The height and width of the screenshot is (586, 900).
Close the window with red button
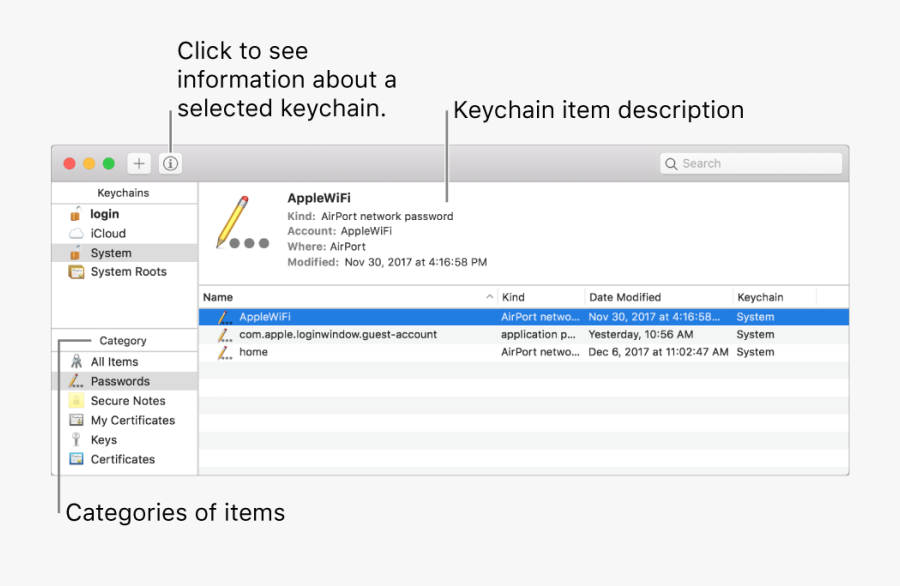coord(69,164)
